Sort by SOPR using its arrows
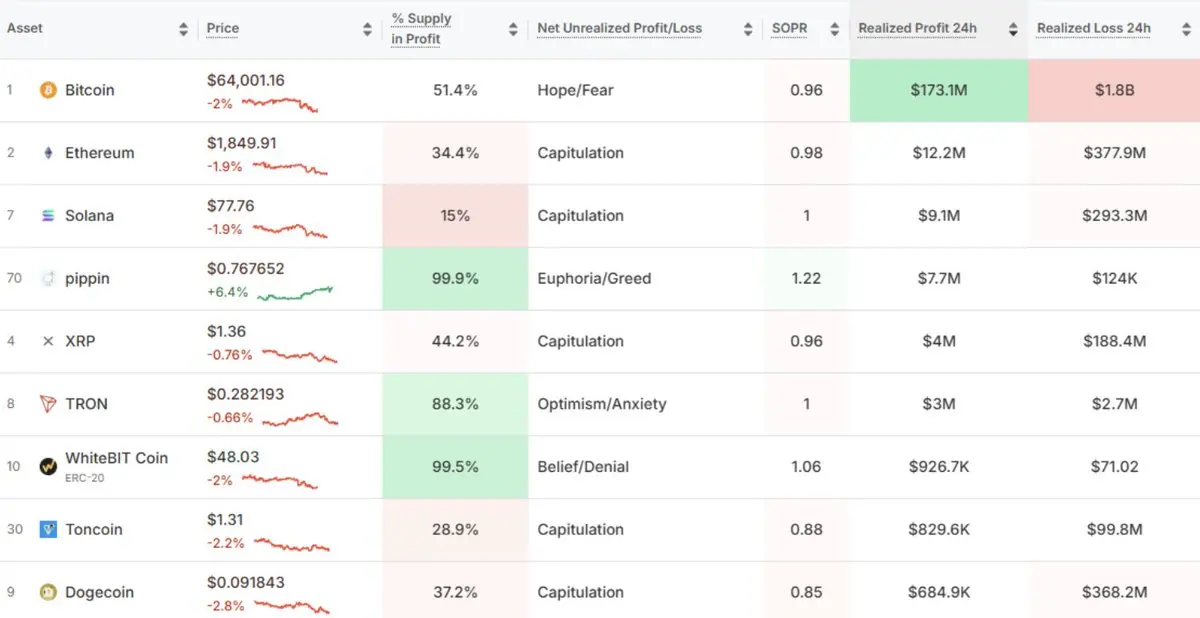Screen dimensions: 1200x618 [x=835, y=29]
